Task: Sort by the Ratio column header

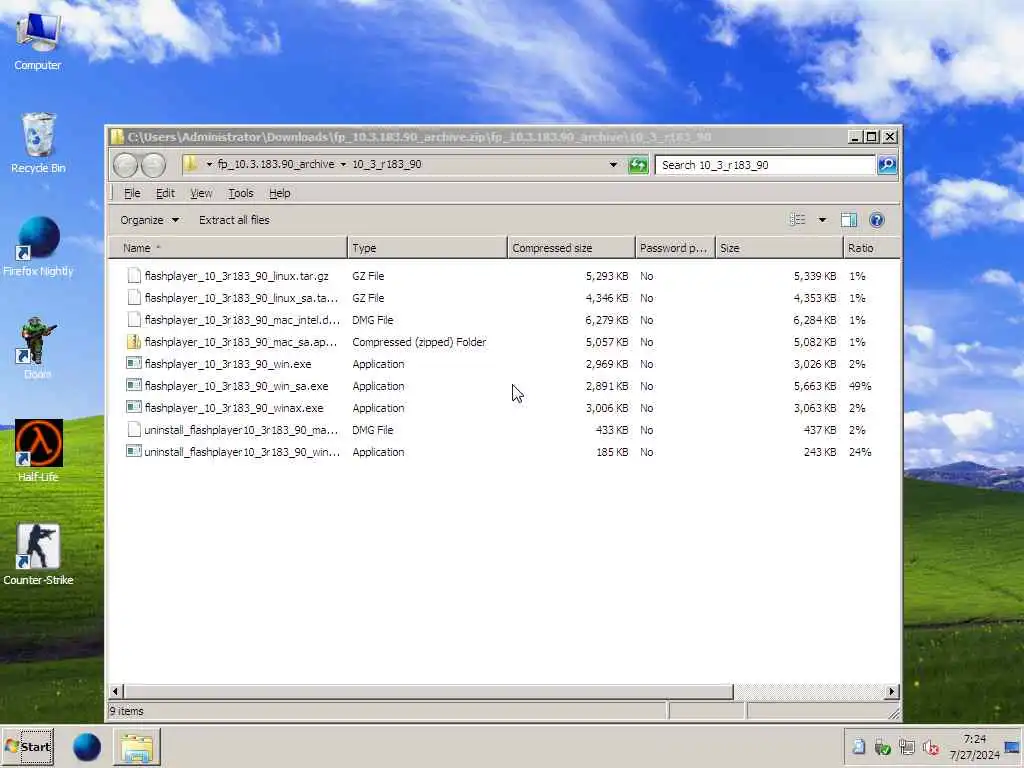Action: click(x=871, y=248)
